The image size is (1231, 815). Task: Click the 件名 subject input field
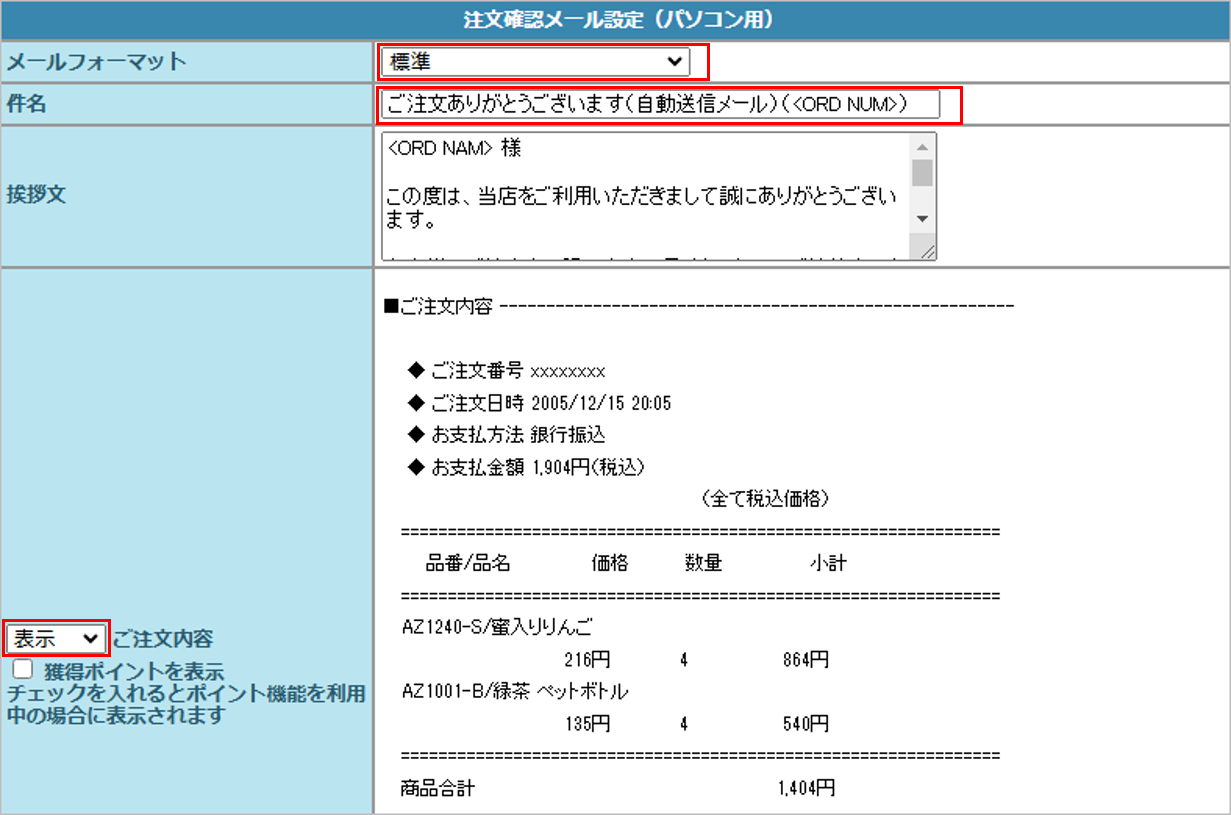tap(661, 105)
